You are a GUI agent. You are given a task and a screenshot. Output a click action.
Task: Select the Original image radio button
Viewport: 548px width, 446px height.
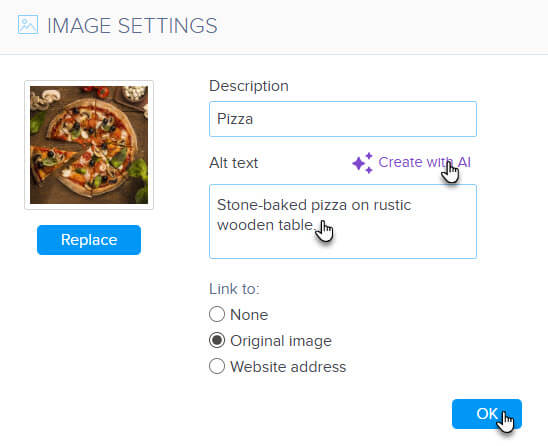(x=217, y=340)
